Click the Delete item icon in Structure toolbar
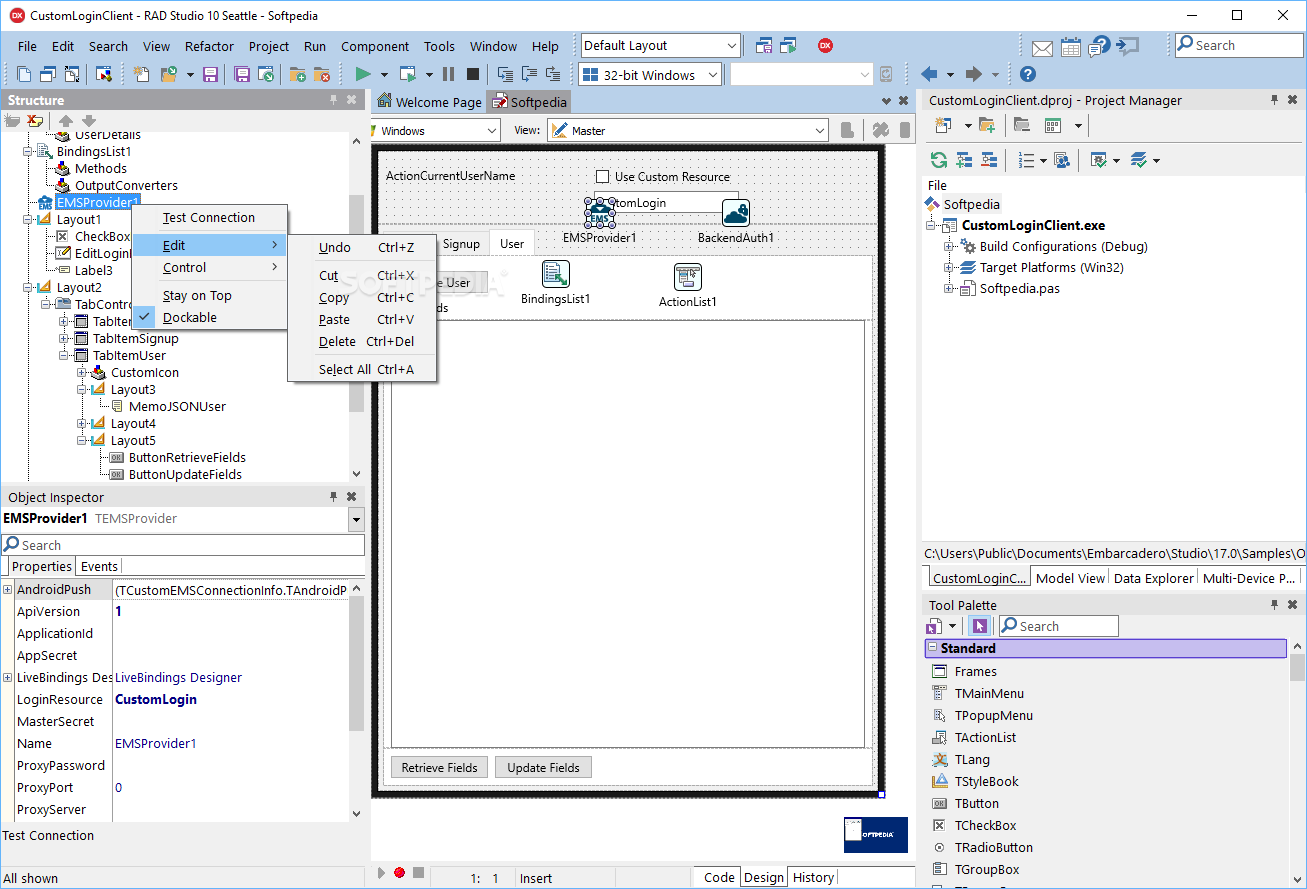Screen dimensions: 1307x889 coord(36,121)
